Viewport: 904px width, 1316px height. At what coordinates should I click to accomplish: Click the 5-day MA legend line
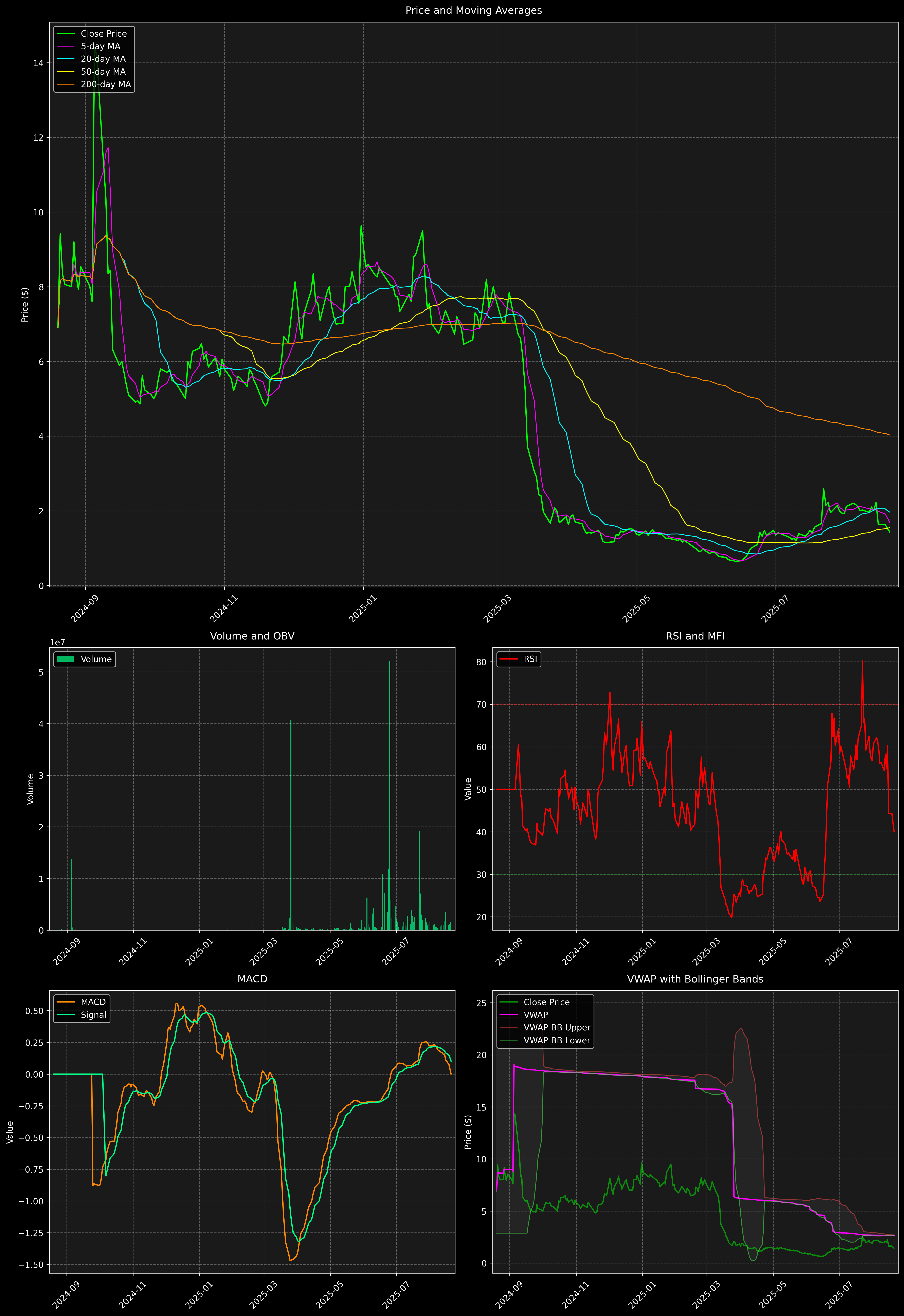66,47
